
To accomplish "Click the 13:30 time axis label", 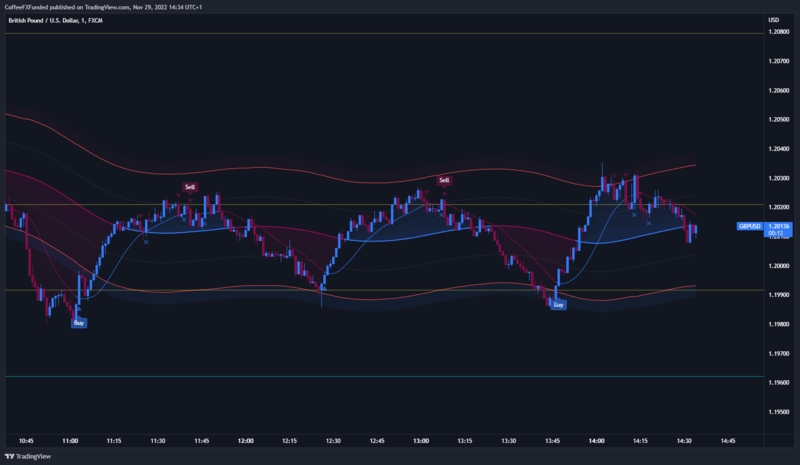I will (x=509, y=441).
